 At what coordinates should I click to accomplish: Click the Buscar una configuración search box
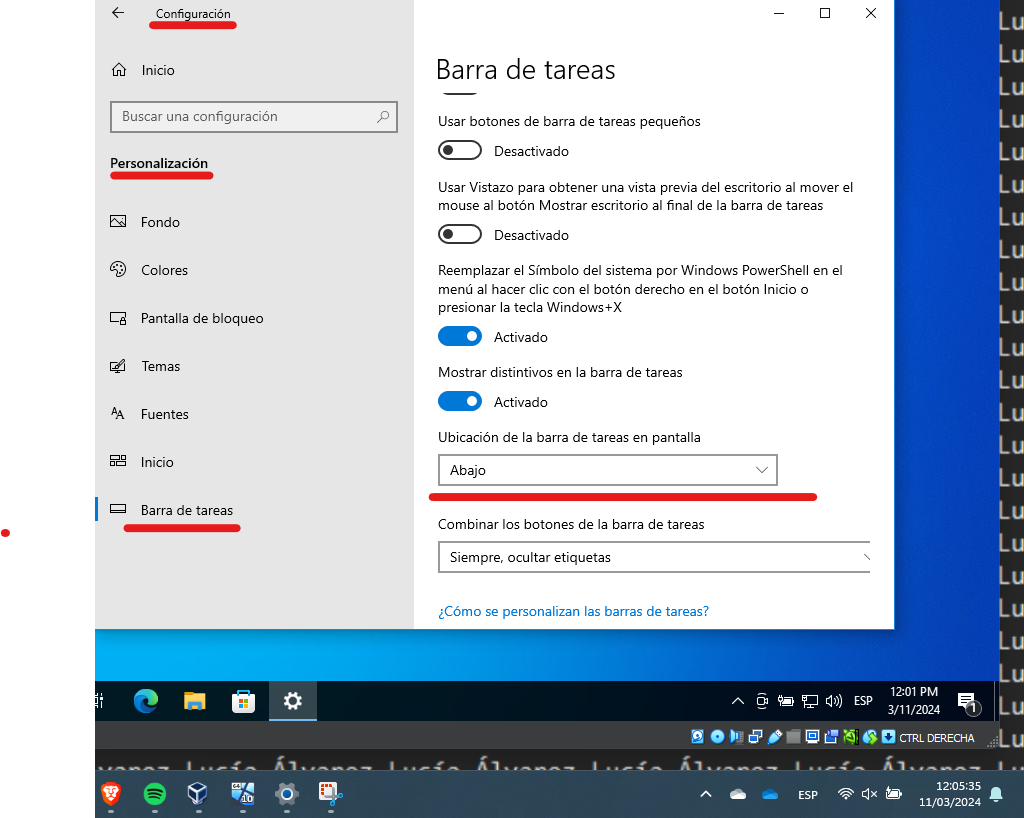(253, 117)
